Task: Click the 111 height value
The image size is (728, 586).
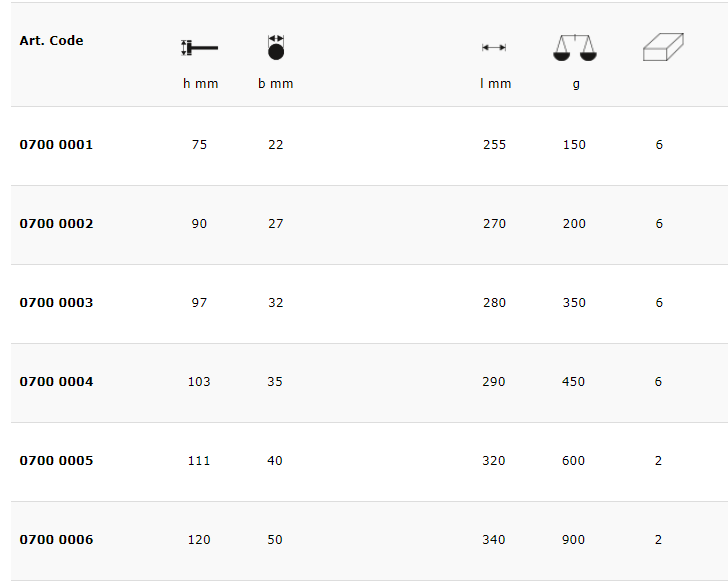Action: 199,461
